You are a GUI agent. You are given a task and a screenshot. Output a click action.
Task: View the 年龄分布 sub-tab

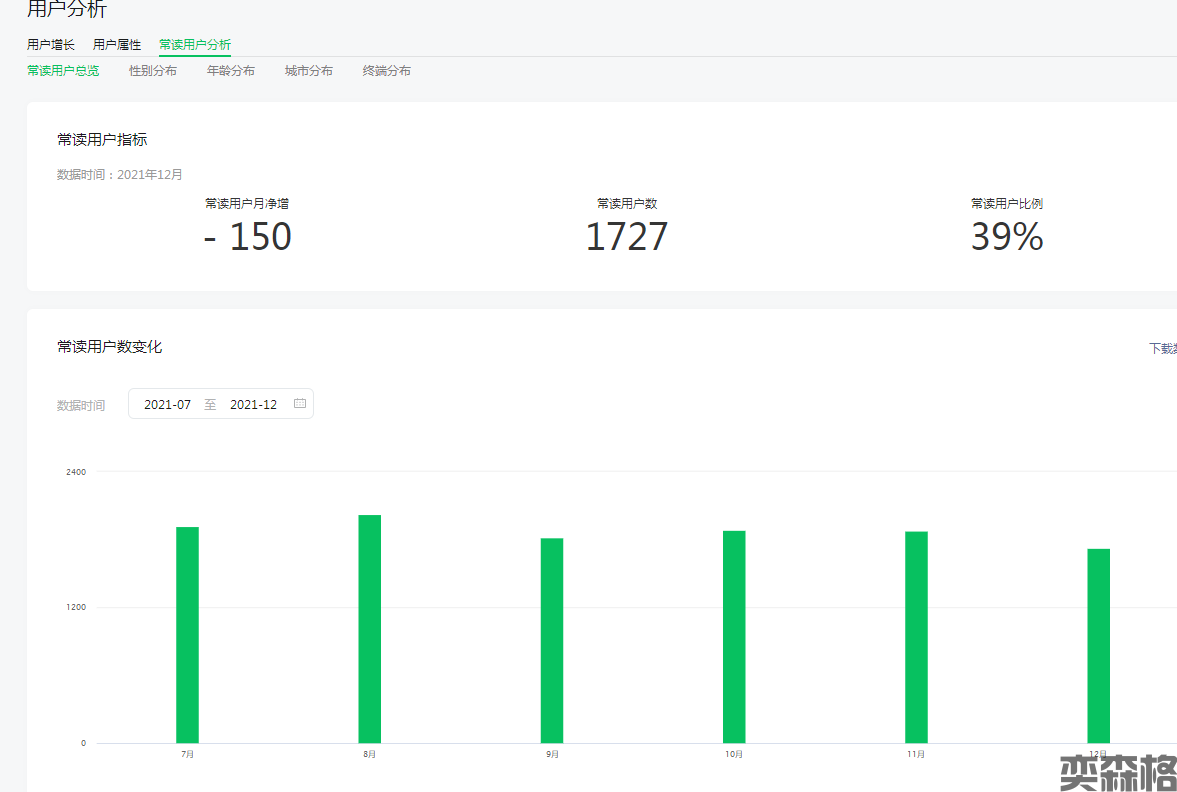pos(231,71)
